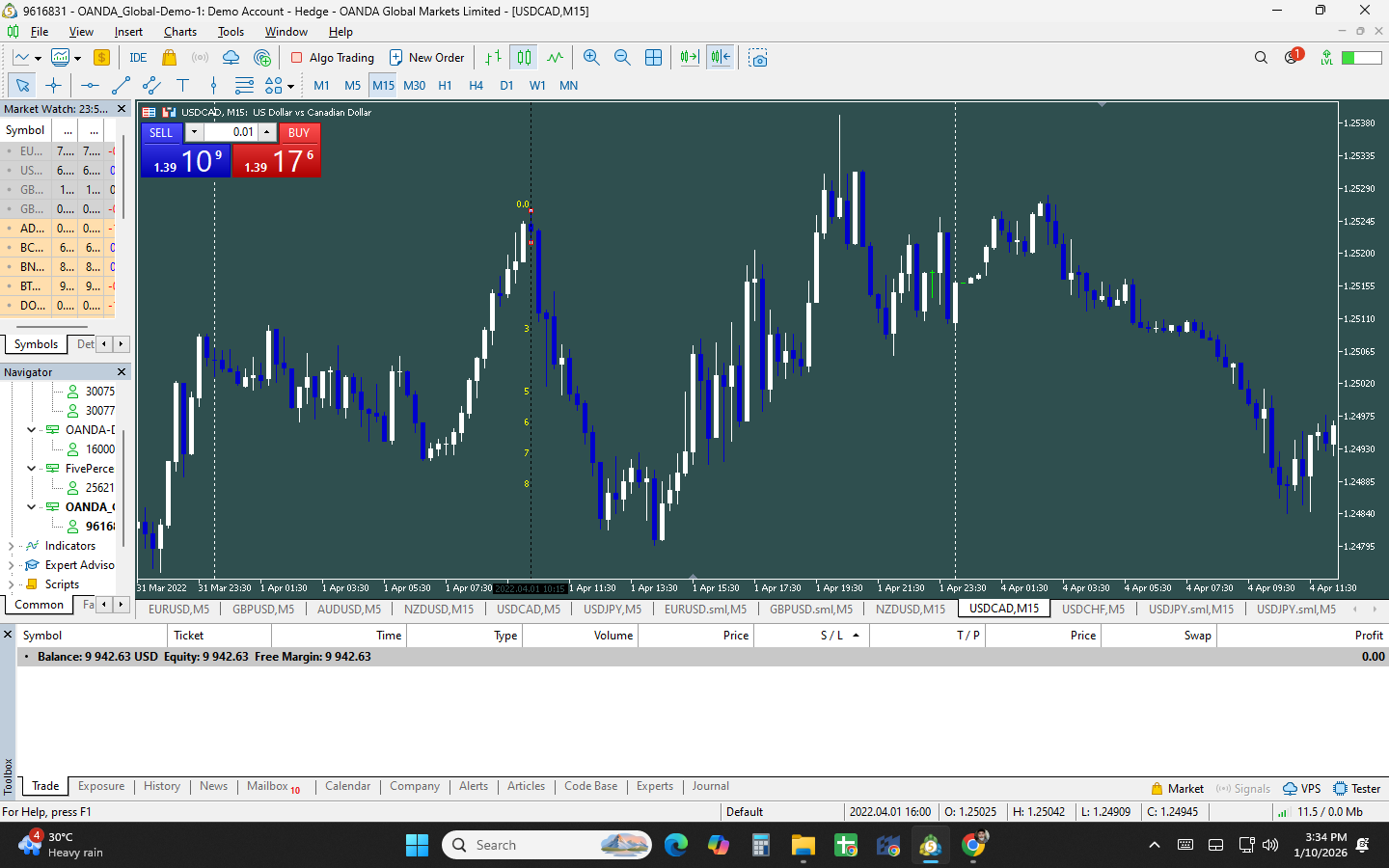Toggle Algo Trading on
The width and height of the screenshot is (1389, 868).
332,58
